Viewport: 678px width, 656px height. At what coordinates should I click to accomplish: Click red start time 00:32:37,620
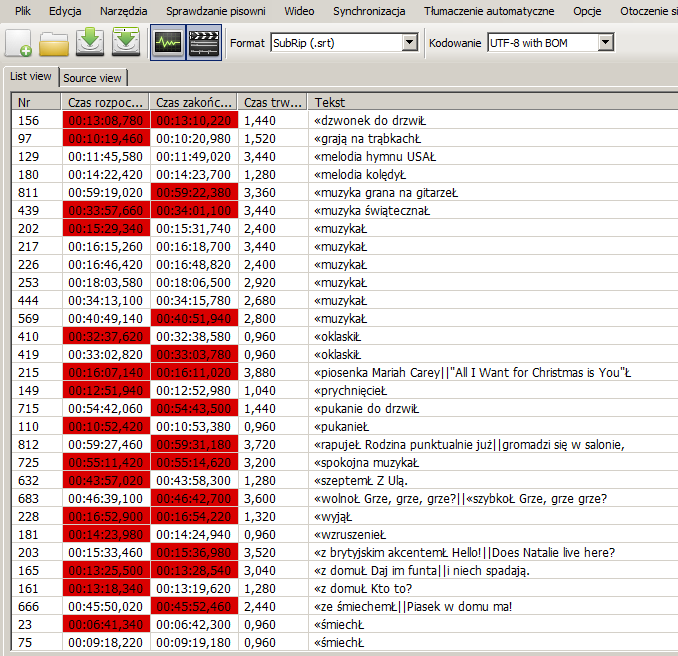pyautogui.click(x=106, y=337)
